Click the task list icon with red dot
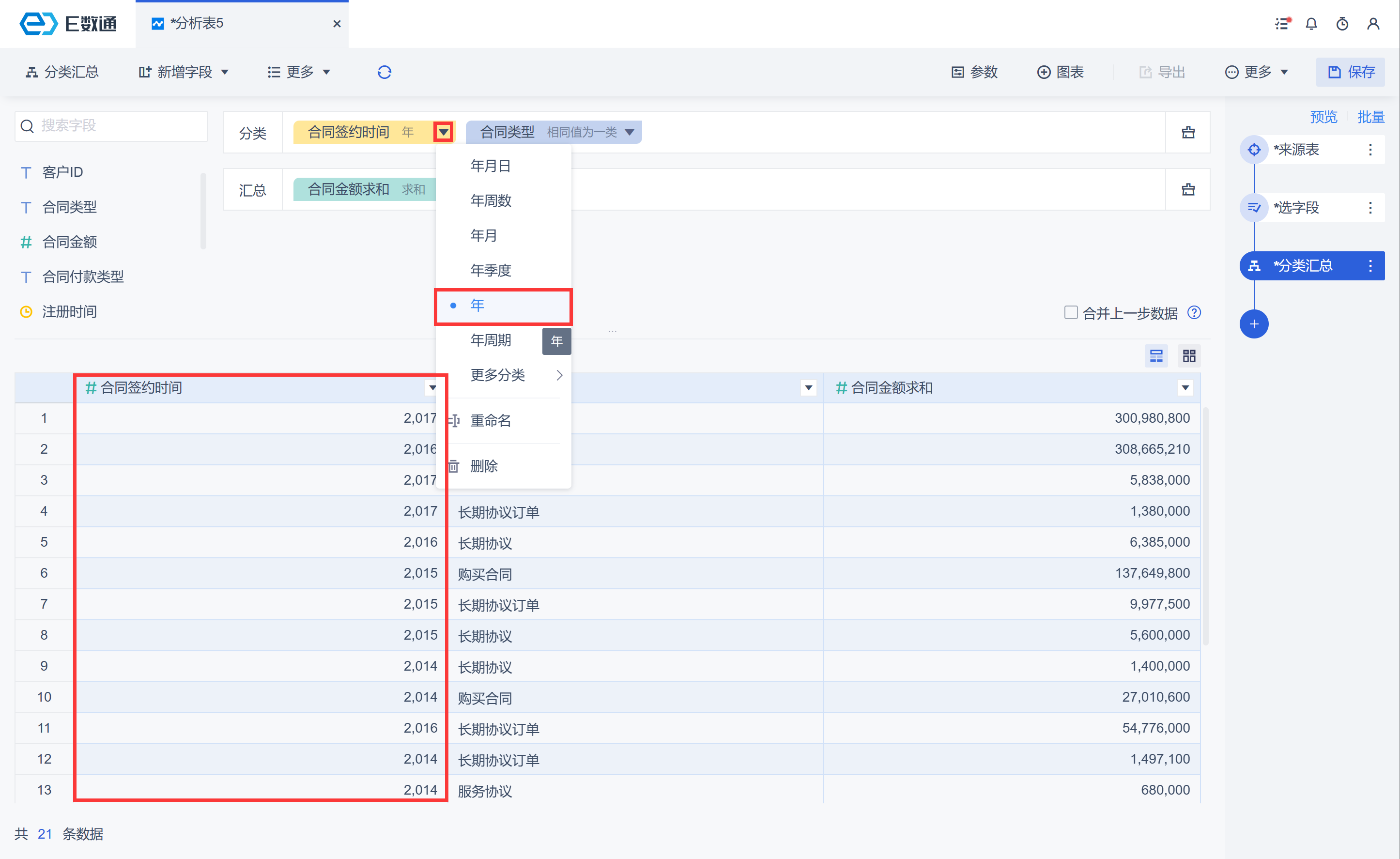Screen dimensions: 1400x859 [1282, 24]
